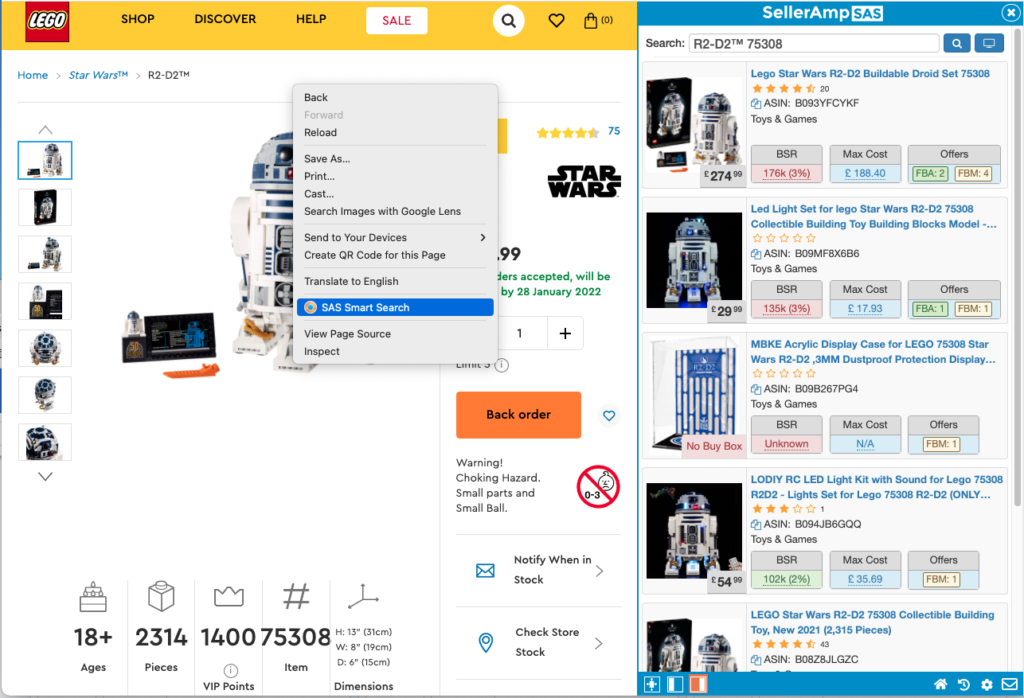Viewport: 1024px width, 698px height.
Task: Click the SAS monitor view button
Action: [989, 43]
